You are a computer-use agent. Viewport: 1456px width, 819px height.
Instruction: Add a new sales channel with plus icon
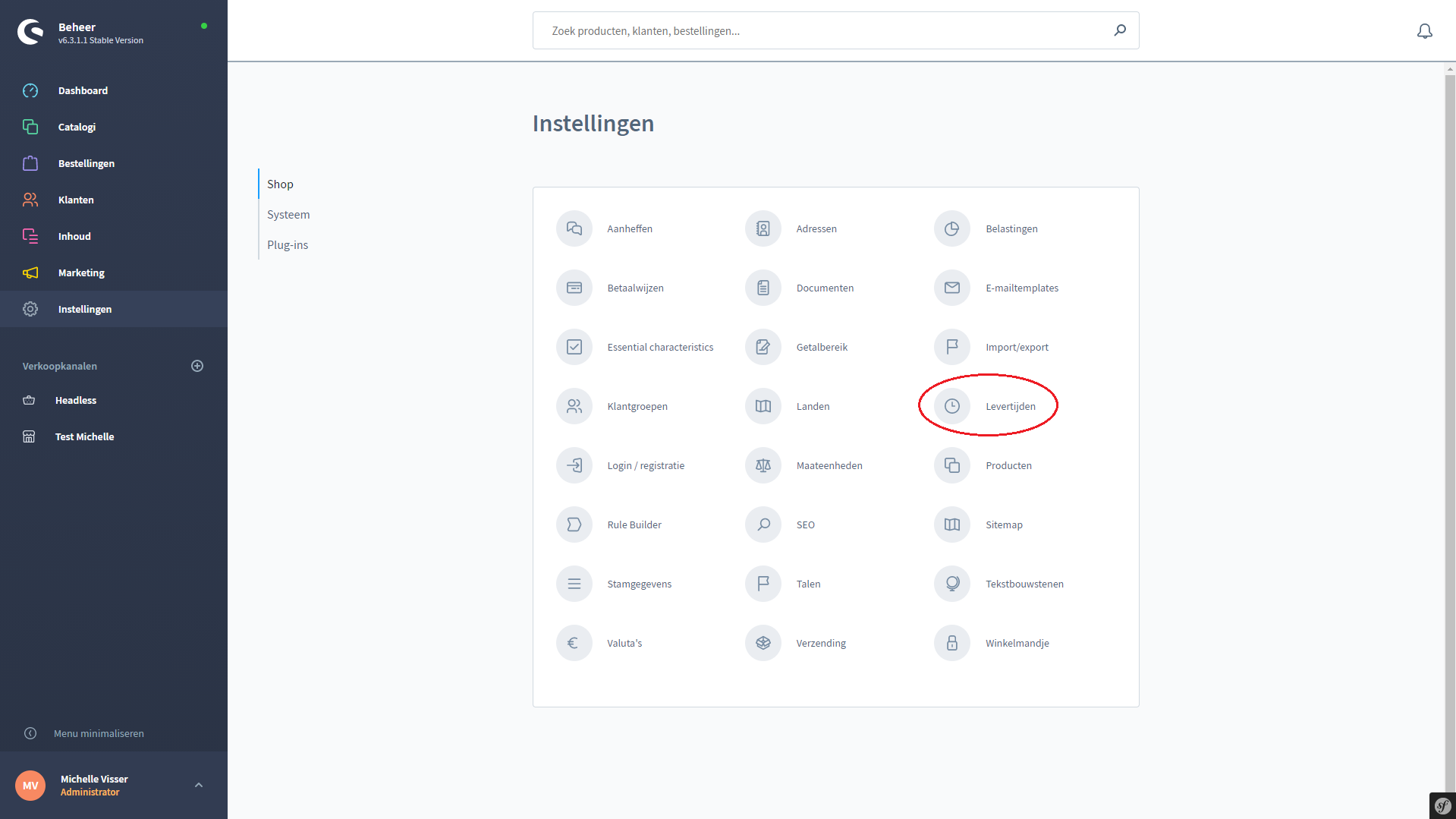(197, 366)
